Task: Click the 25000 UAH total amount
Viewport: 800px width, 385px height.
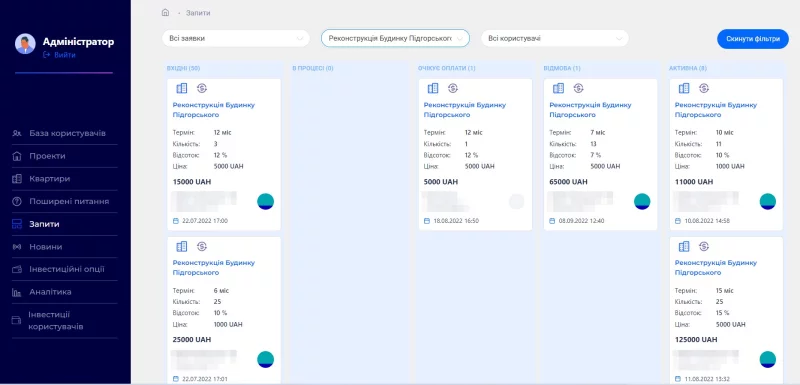Action: pyautogui.click(x=192, y=340)
